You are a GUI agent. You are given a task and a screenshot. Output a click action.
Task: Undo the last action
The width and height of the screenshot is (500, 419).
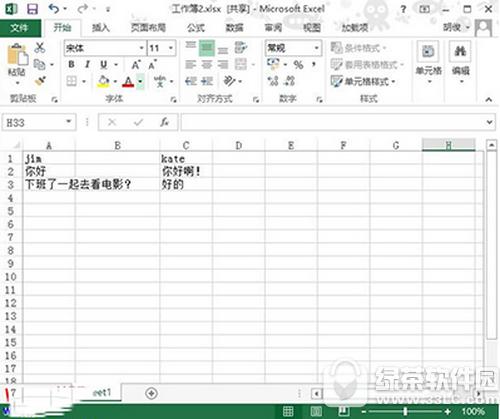[54, 9]
